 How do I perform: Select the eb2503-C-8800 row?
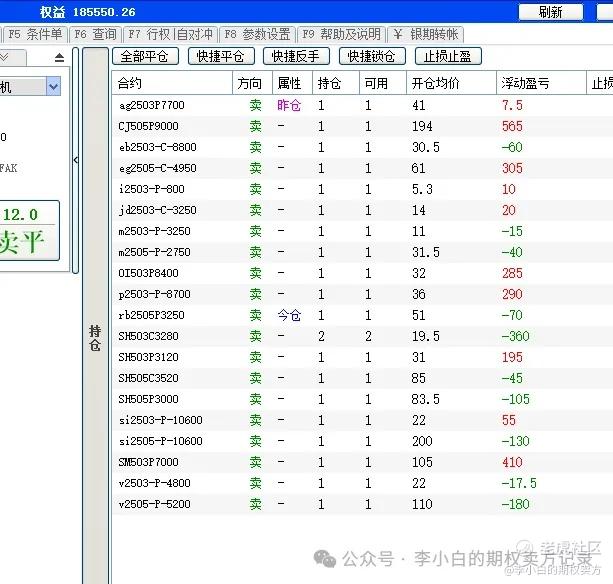click(362, 147)
